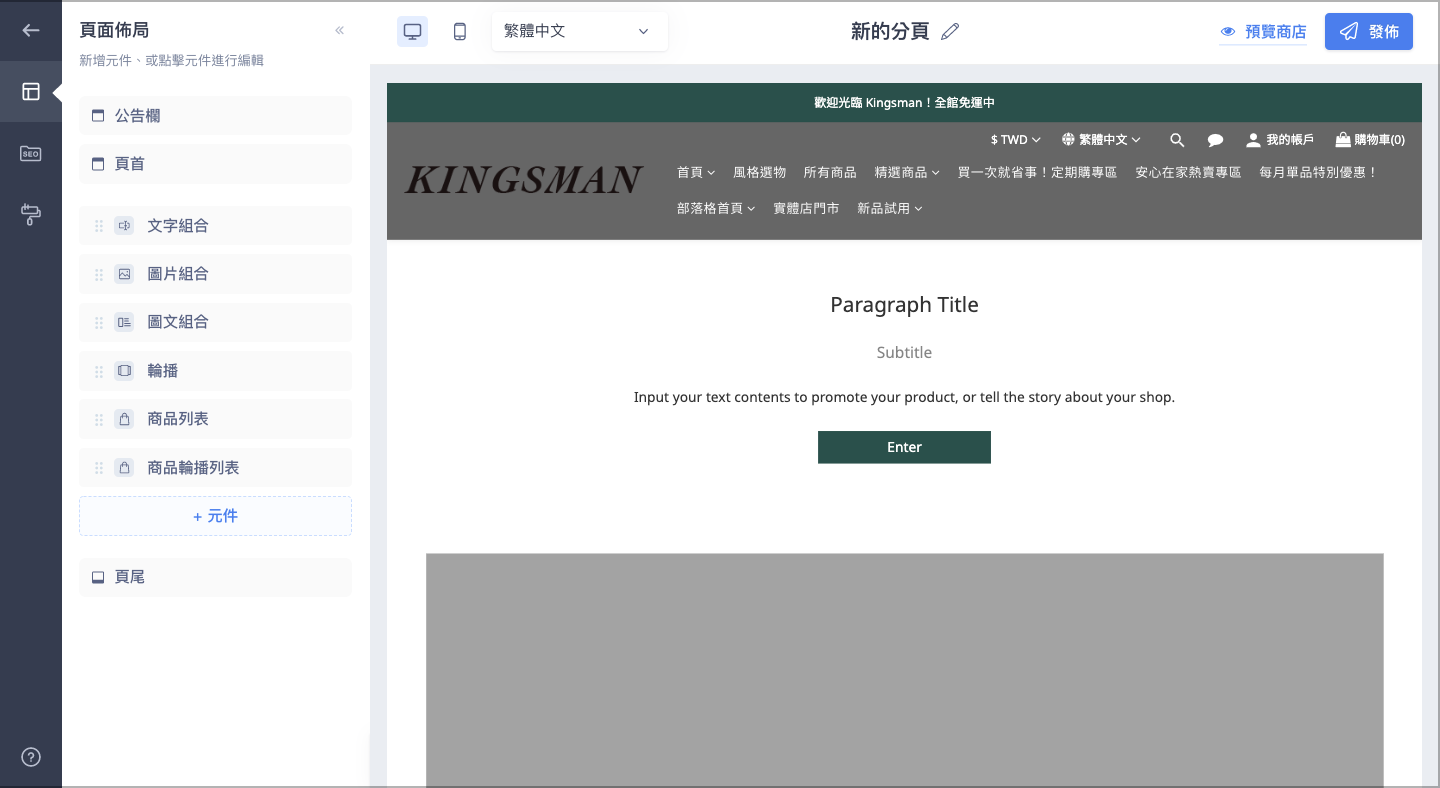Click the 圖文組合 image-text icon
This screenshot has height=788, width=1440.
(x=124, y=322)
